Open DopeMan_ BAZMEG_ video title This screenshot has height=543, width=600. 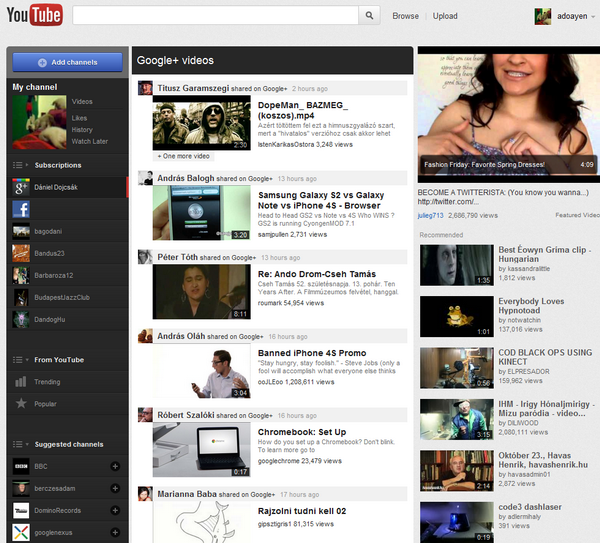tap(303, 110)
